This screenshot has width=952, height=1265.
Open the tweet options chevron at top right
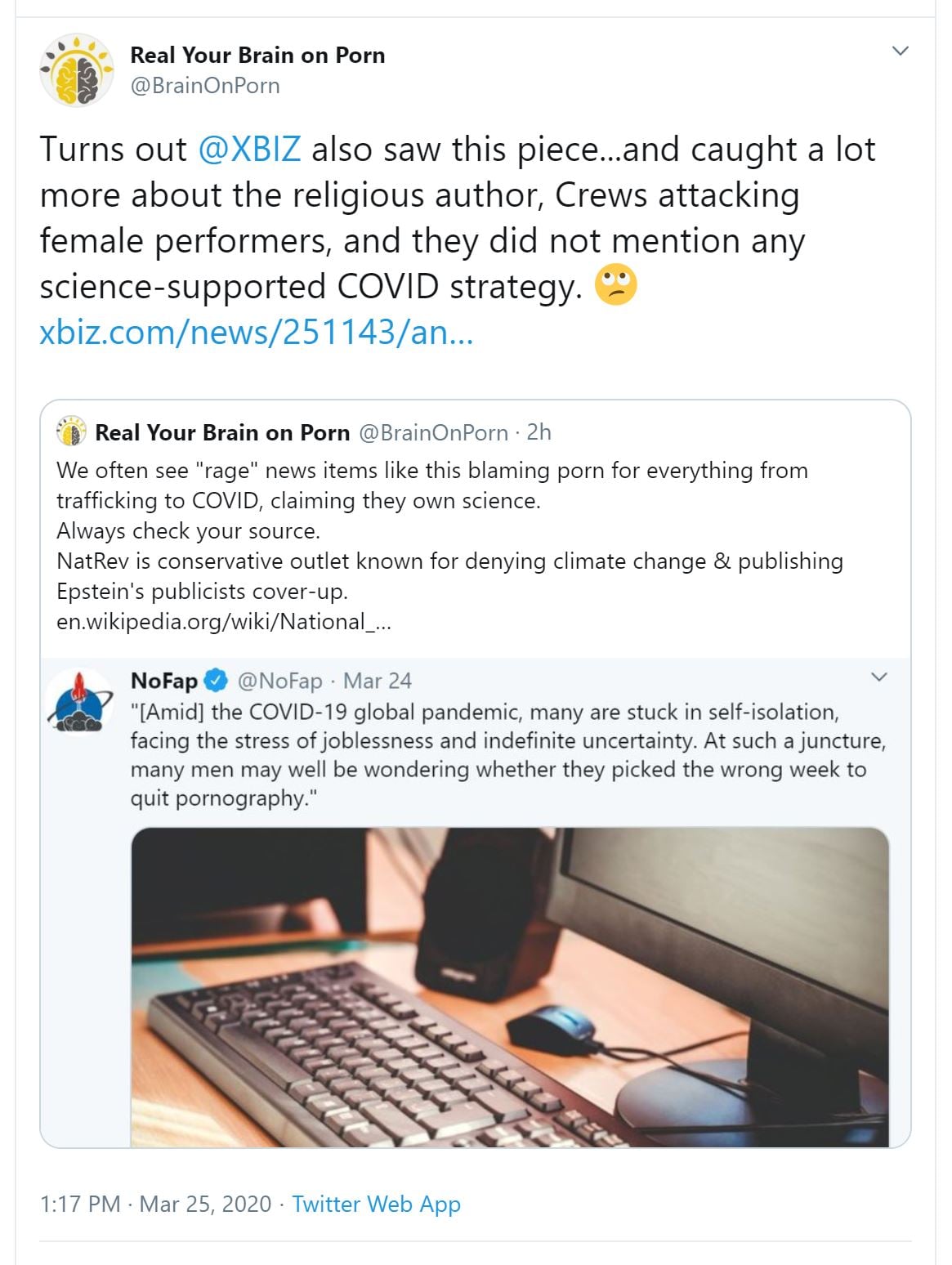point(901,51)
